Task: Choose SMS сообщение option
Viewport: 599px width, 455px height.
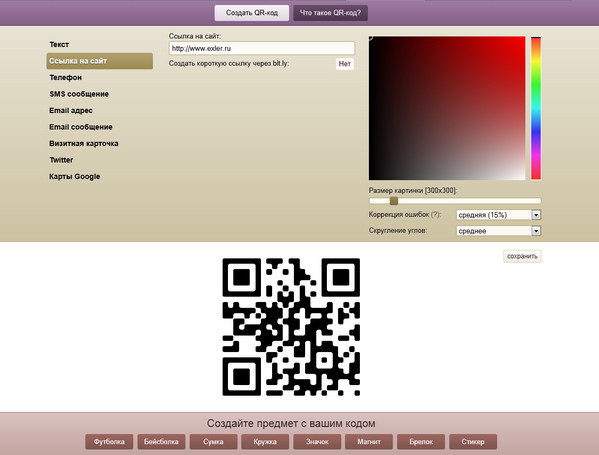Action: (79, 94)
